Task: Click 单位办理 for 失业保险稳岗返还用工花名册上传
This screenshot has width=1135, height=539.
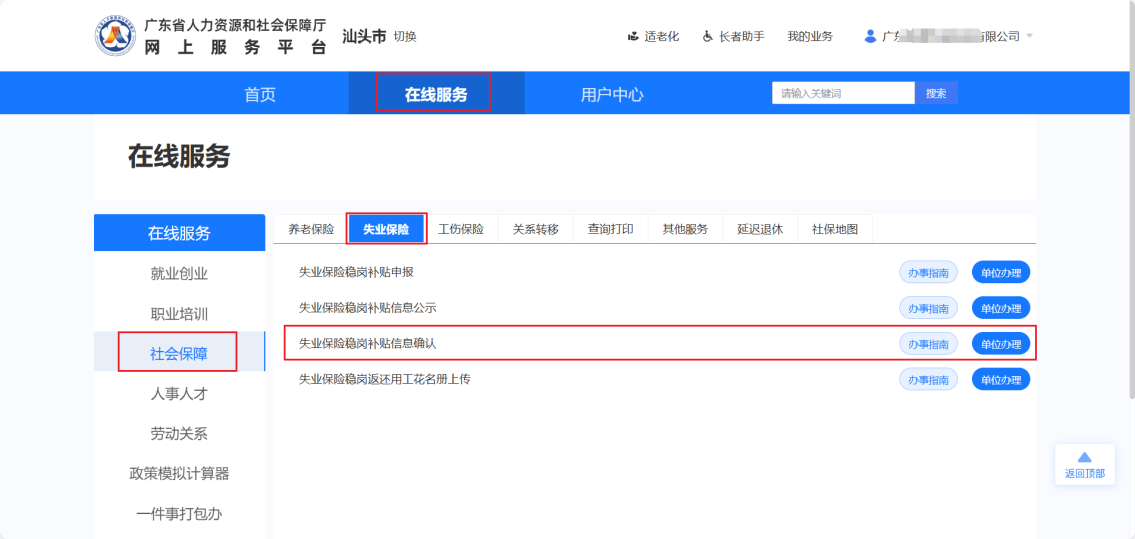Action: 1000,380
